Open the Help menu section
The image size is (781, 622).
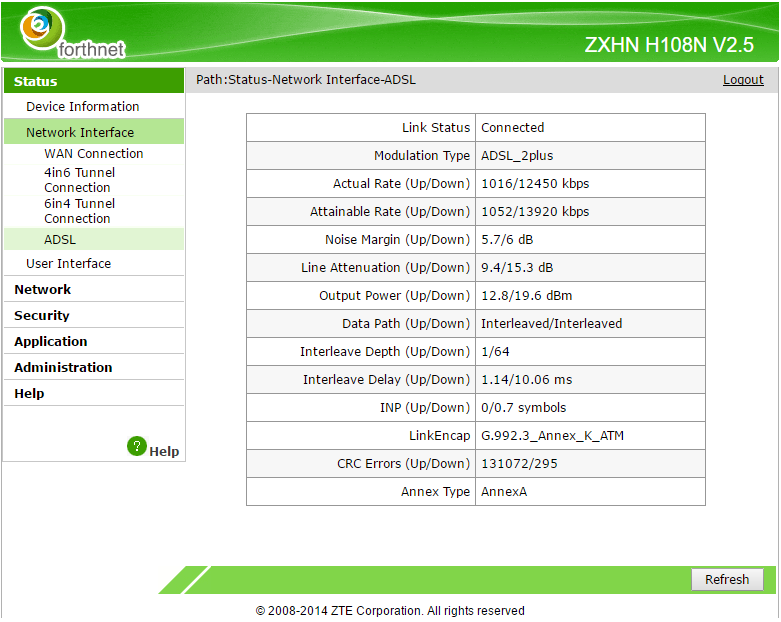pyautogui.click(x=29, y=393)
